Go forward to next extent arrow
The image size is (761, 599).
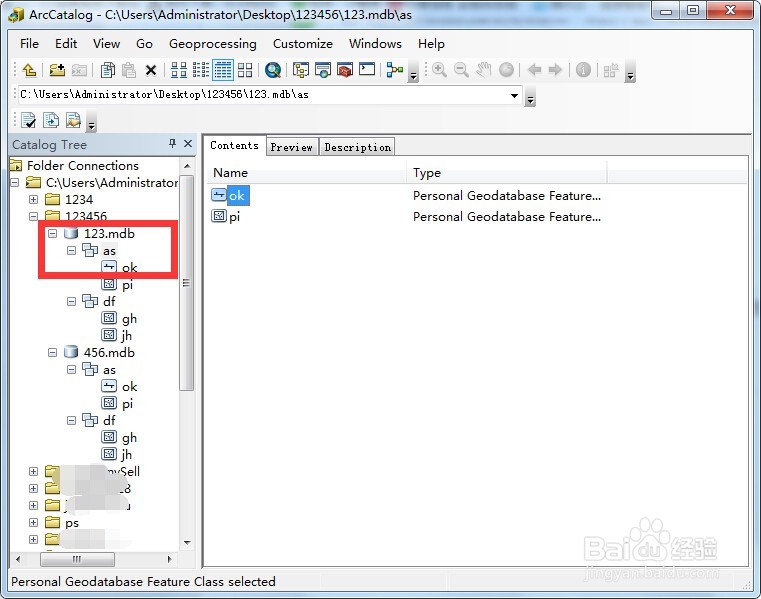tap(555, 70)
